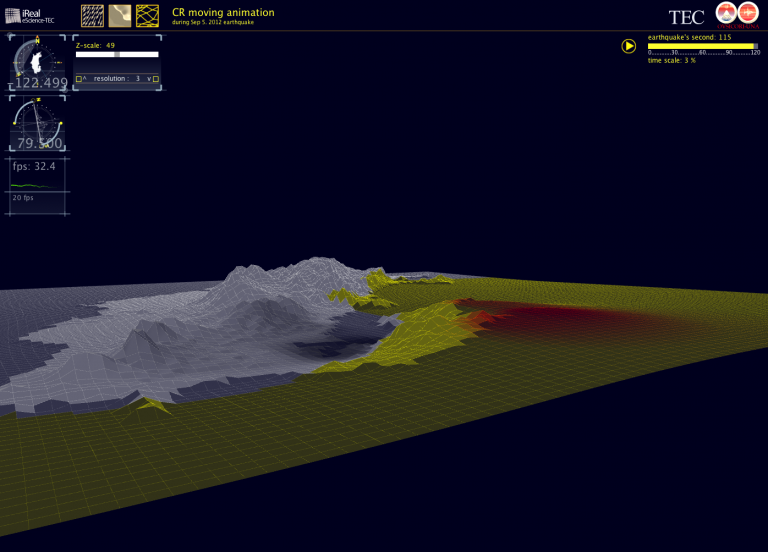
Task: Click the volcano emblem logo
Action: pyautogui.click(x=724, y=14)
